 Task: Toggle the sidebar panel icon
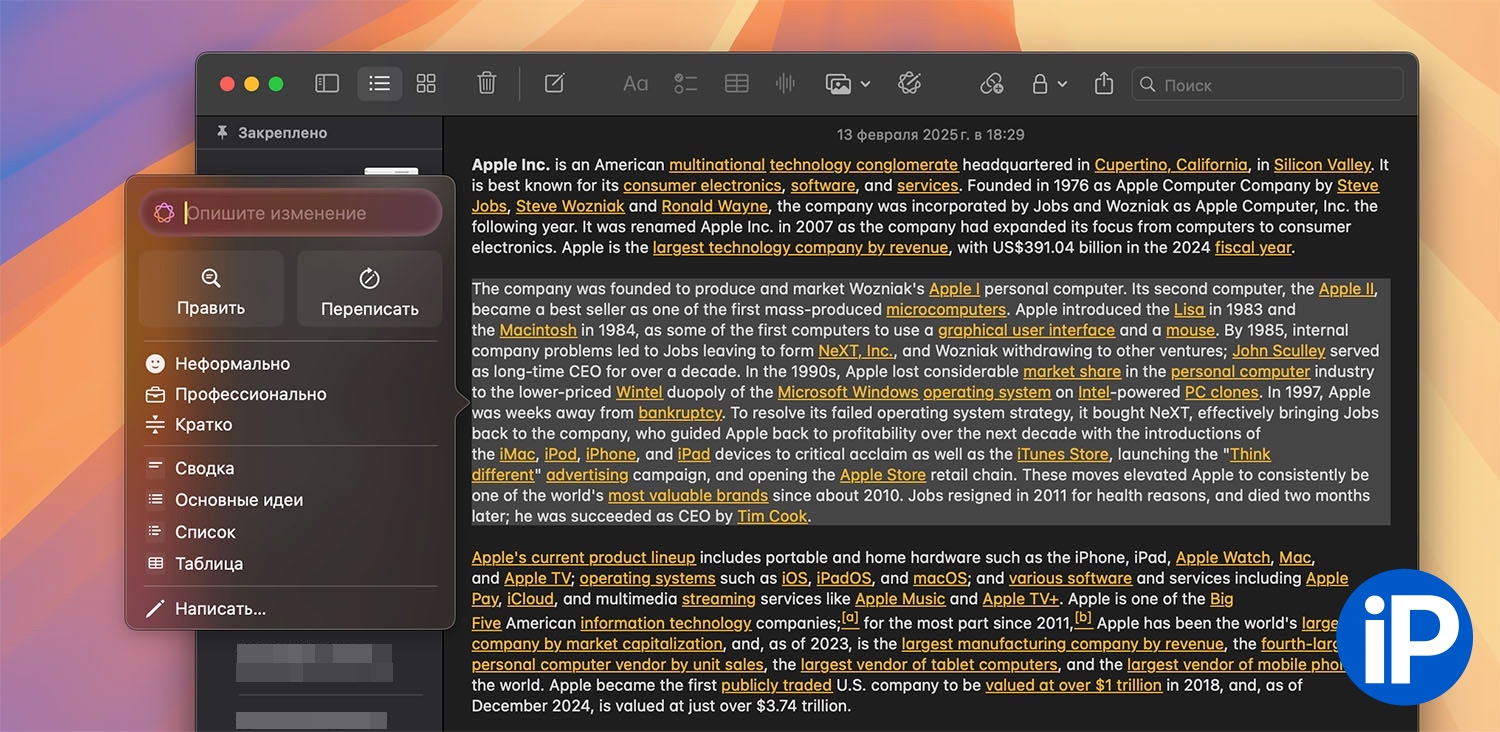pyautogui.click(x=327, y=84)
